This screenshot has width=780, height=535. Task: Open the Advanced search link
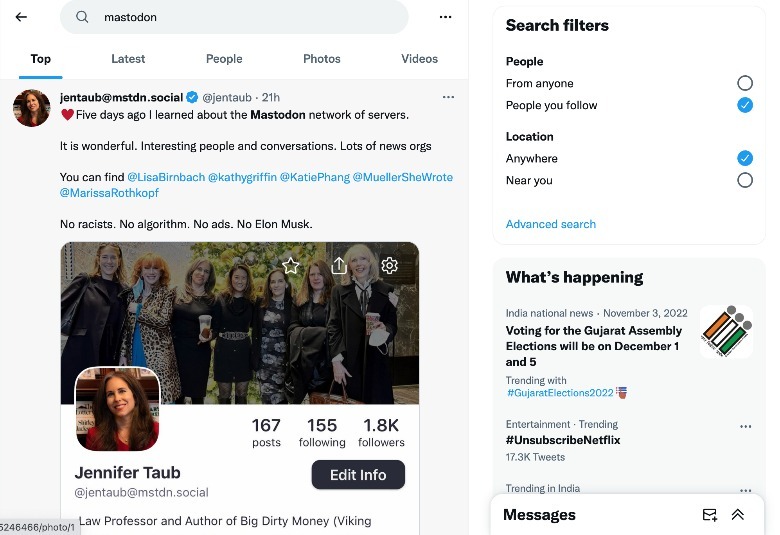pyautogui.click(x=551, y=224)
